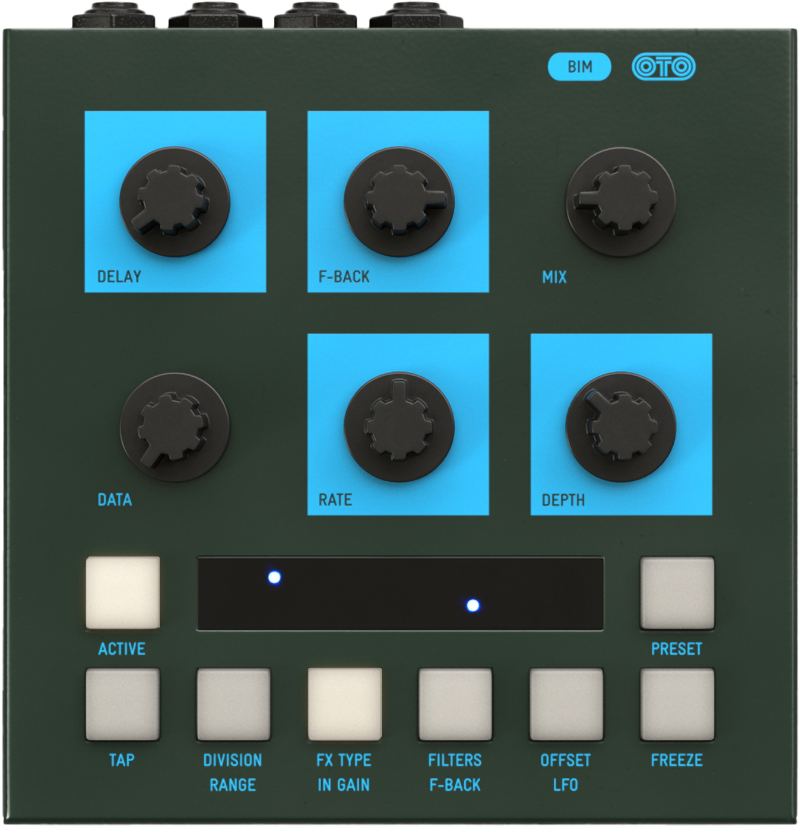The height and width of the screenshot is (827, 799).
Task: Click the DELAY label text
Action: click(x=119, y=276)
